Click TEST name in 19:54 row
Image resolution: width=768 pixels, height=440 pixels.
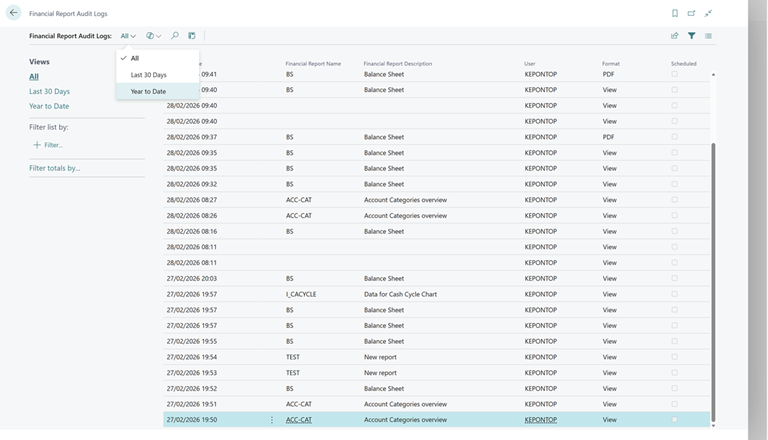293,357
